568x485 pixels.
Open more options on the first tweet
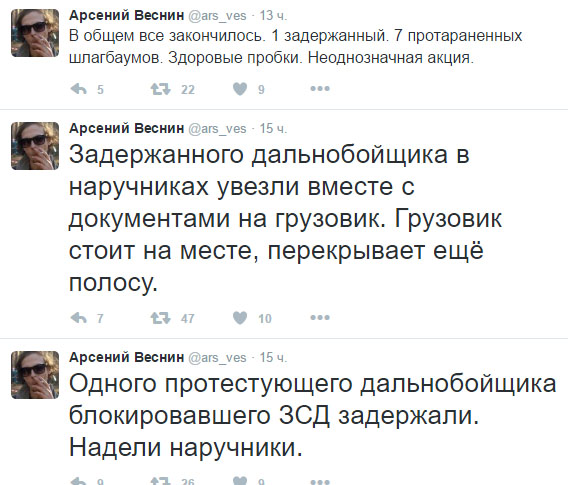pos(320,88)
